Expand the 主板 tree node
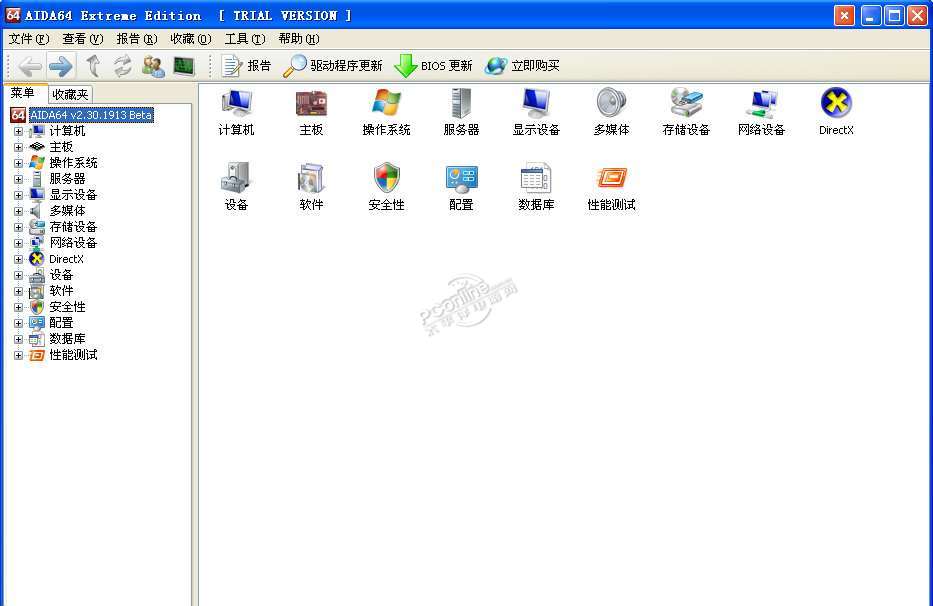The width and height of the screenshot is (933, 606). coord(18,147)
